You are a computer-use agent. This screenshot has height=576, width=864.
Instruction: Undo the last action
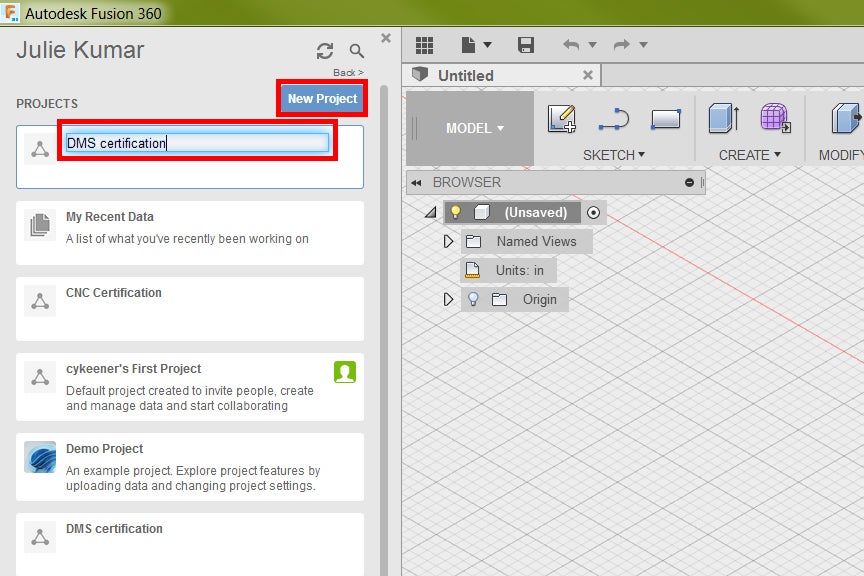click(x=571, y=45)
